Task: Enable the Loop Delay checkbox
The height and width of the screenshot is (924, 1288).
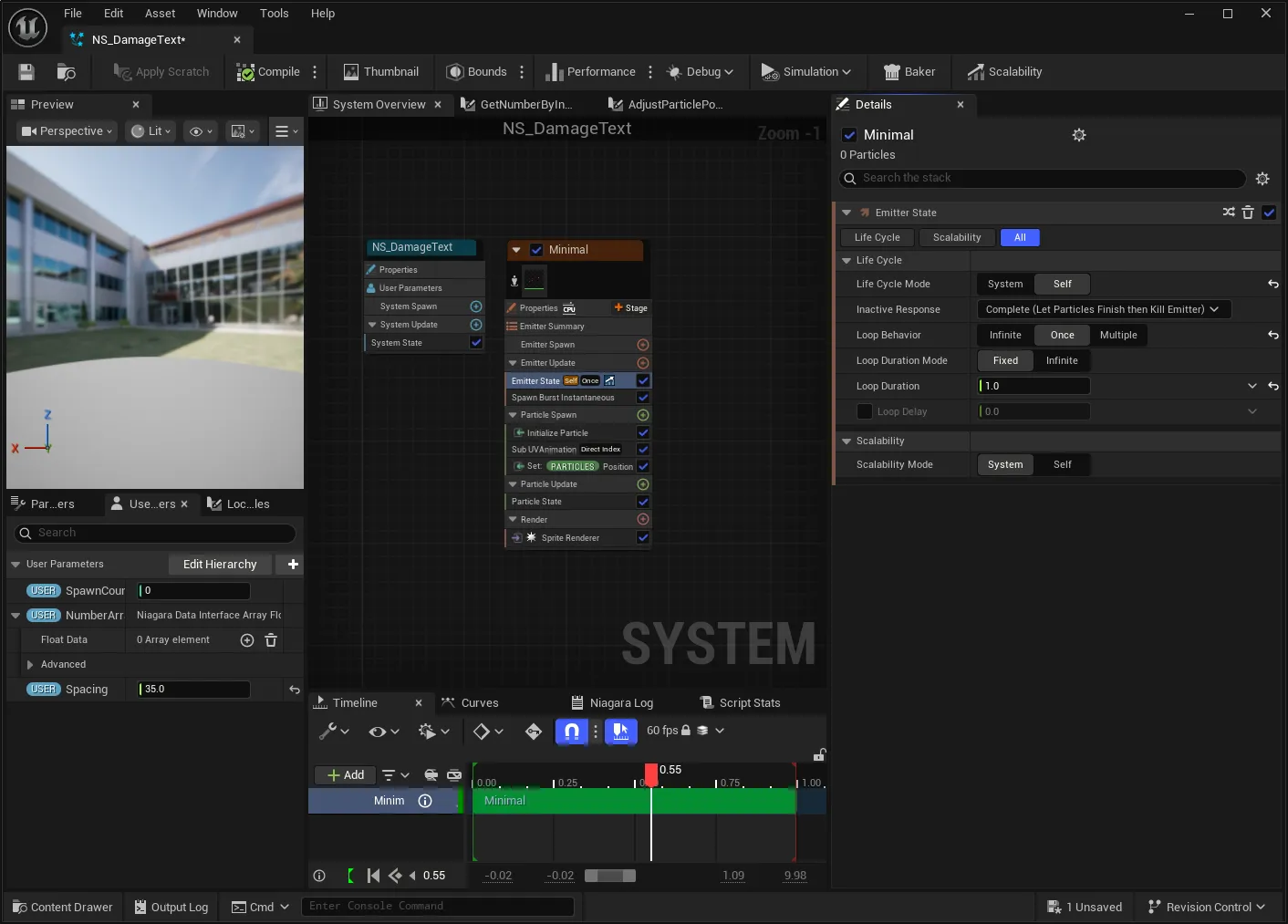Action: pyautogui.click(x=865, y=411)
